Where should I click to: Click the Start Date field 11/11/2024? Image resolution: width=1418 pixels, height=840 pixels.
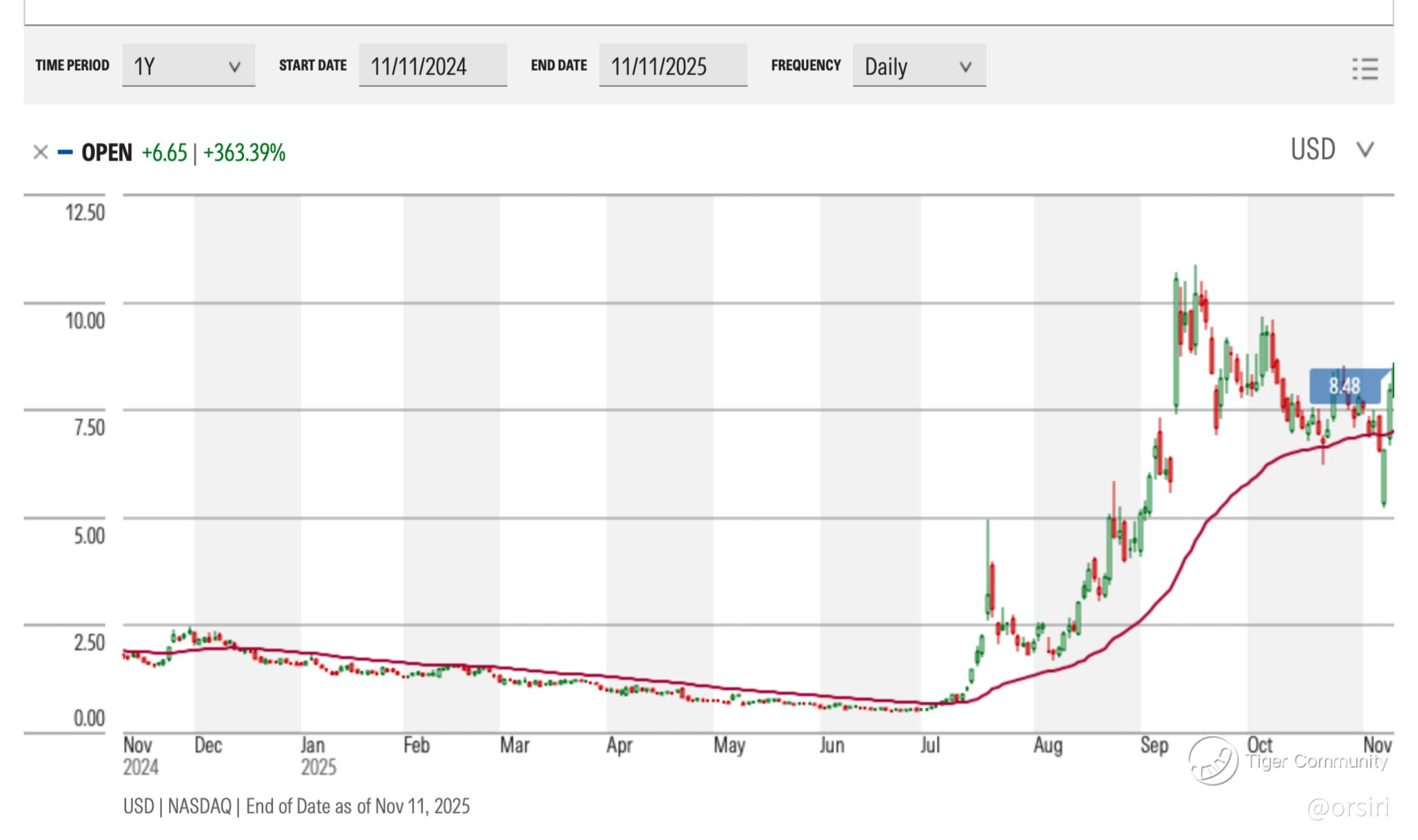(432, 66)
